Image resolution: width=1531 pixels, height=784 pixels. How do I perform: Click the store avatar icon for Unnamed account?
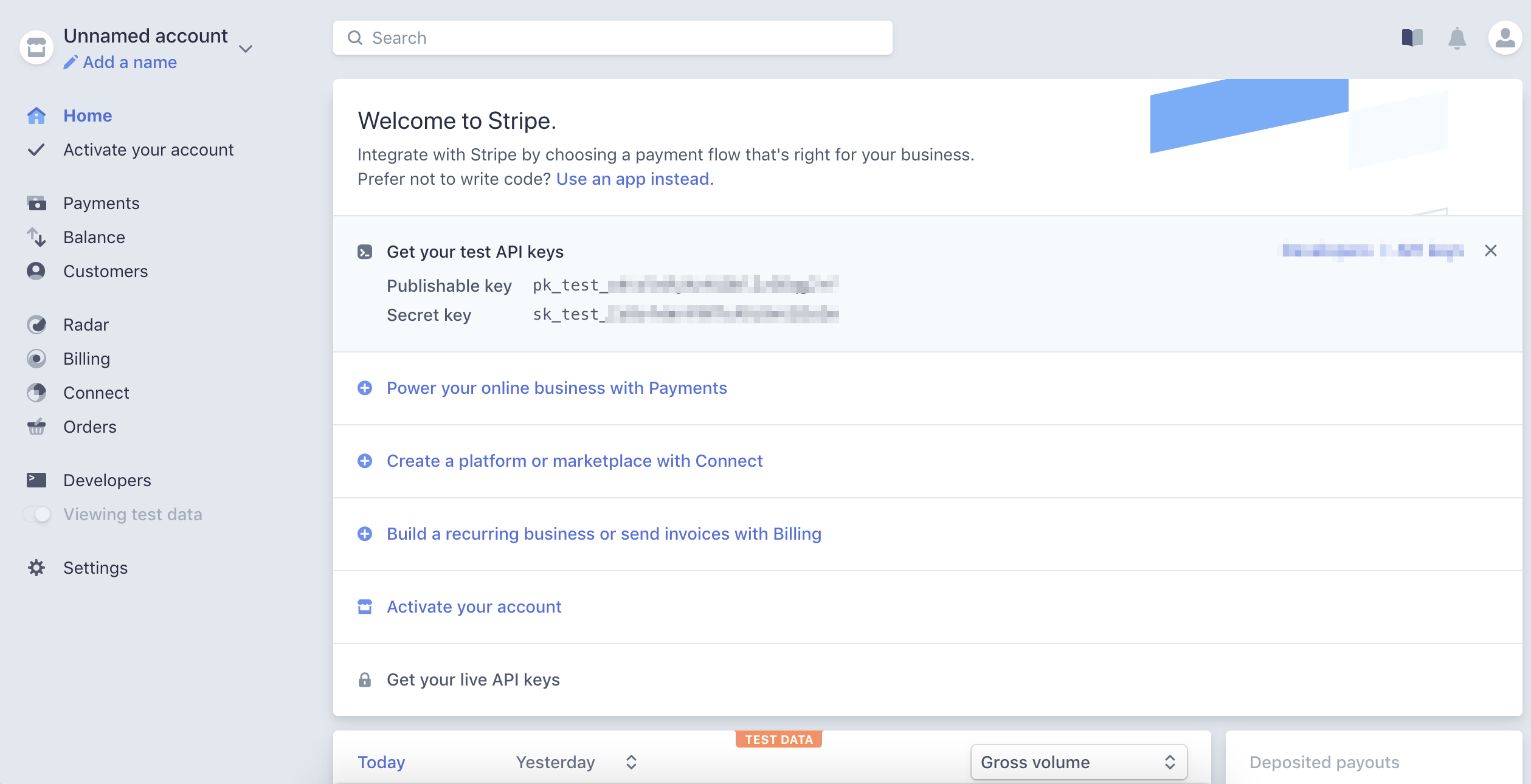(x=36, y=47)
